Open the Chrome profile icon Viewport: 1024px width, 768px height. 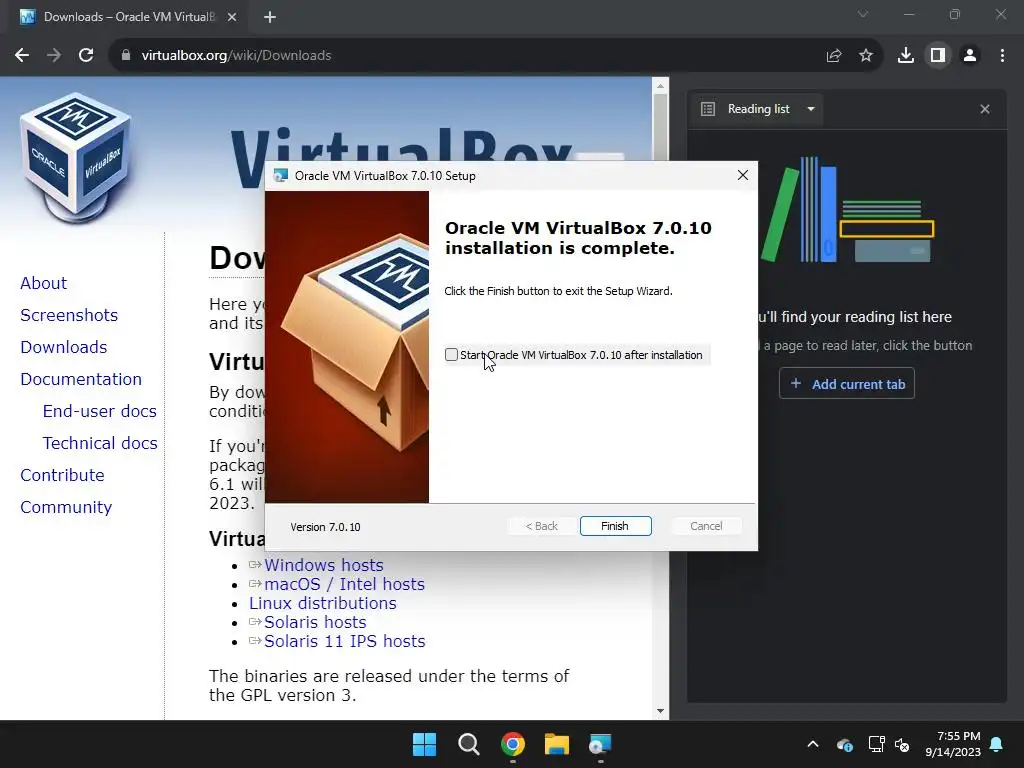(x=970, y=56)
